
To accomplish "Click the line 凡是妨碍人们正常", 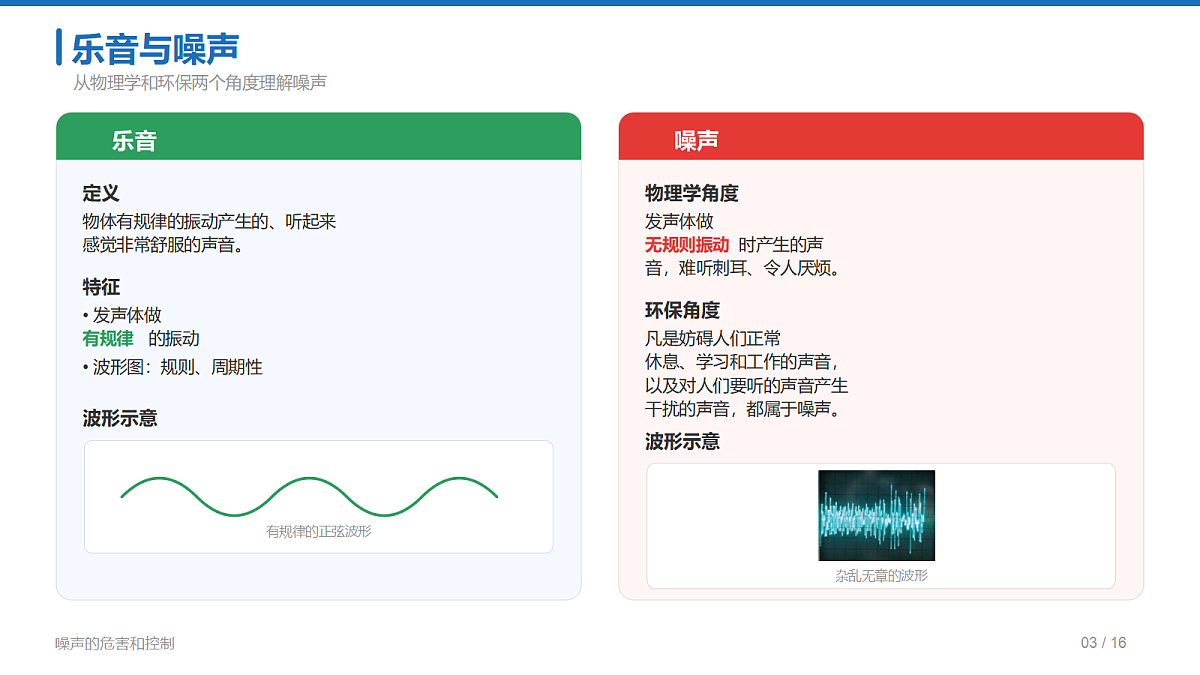I will click(713, 338).
